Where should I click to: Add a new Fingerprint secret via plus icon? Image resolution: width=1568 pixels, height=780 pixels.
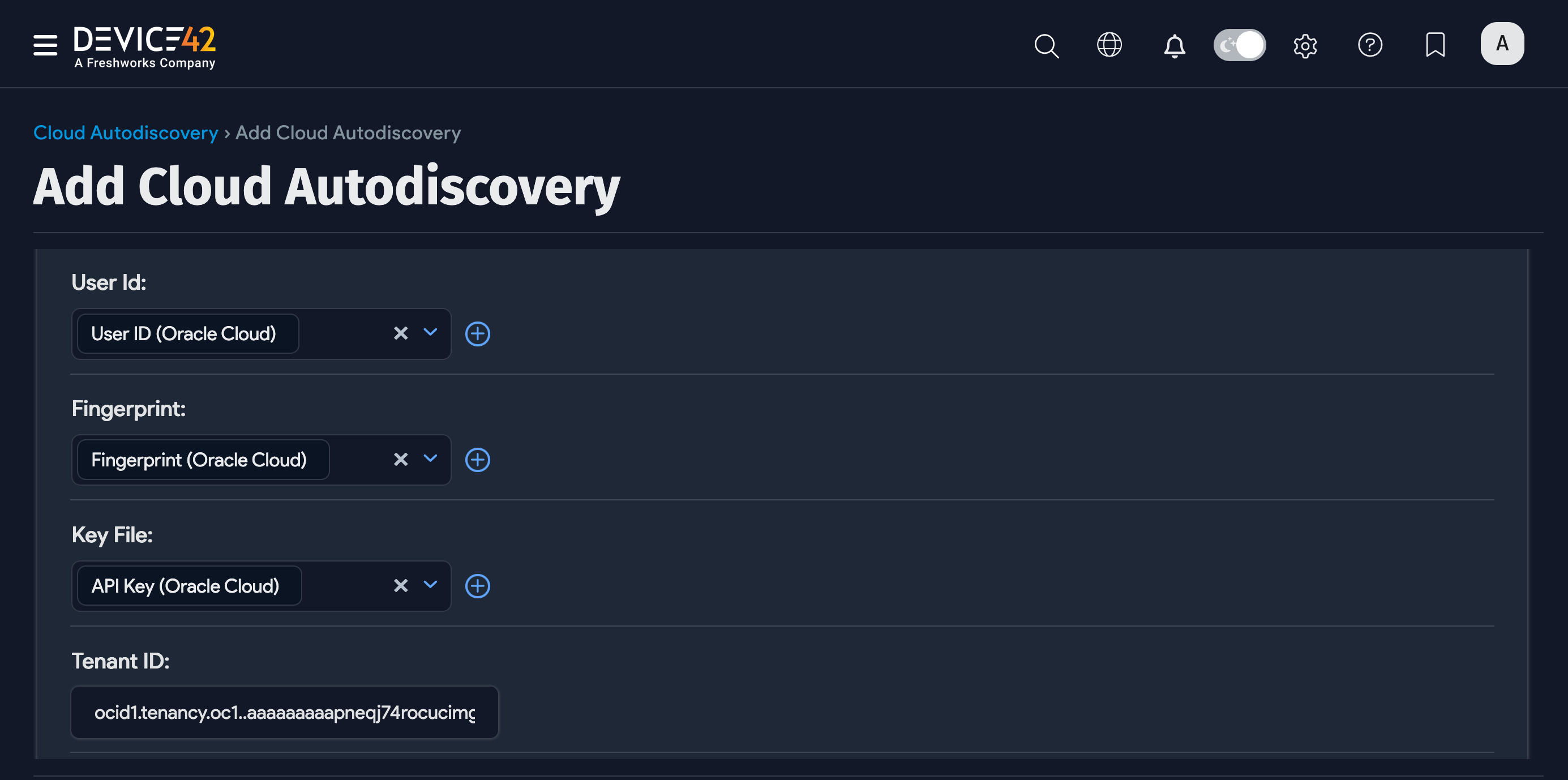click(x=478, y=460)
